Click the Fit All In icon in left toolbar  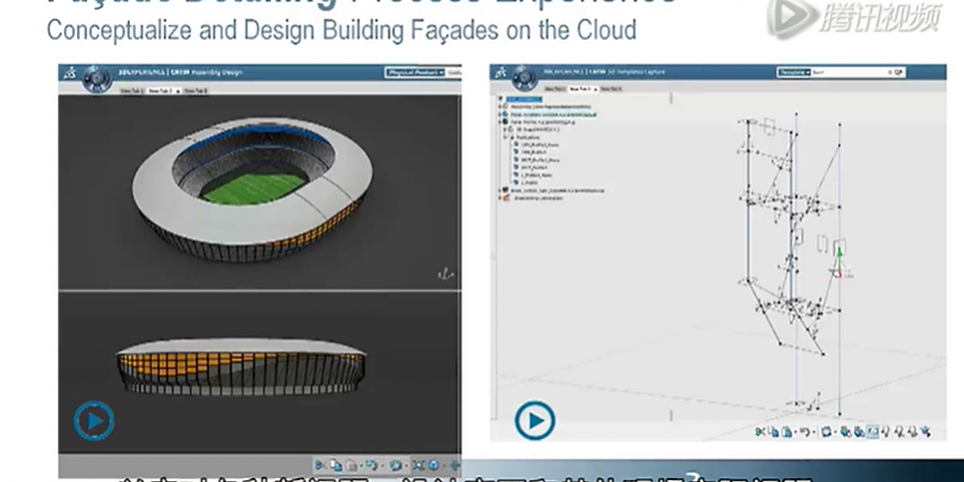point(419,465)
